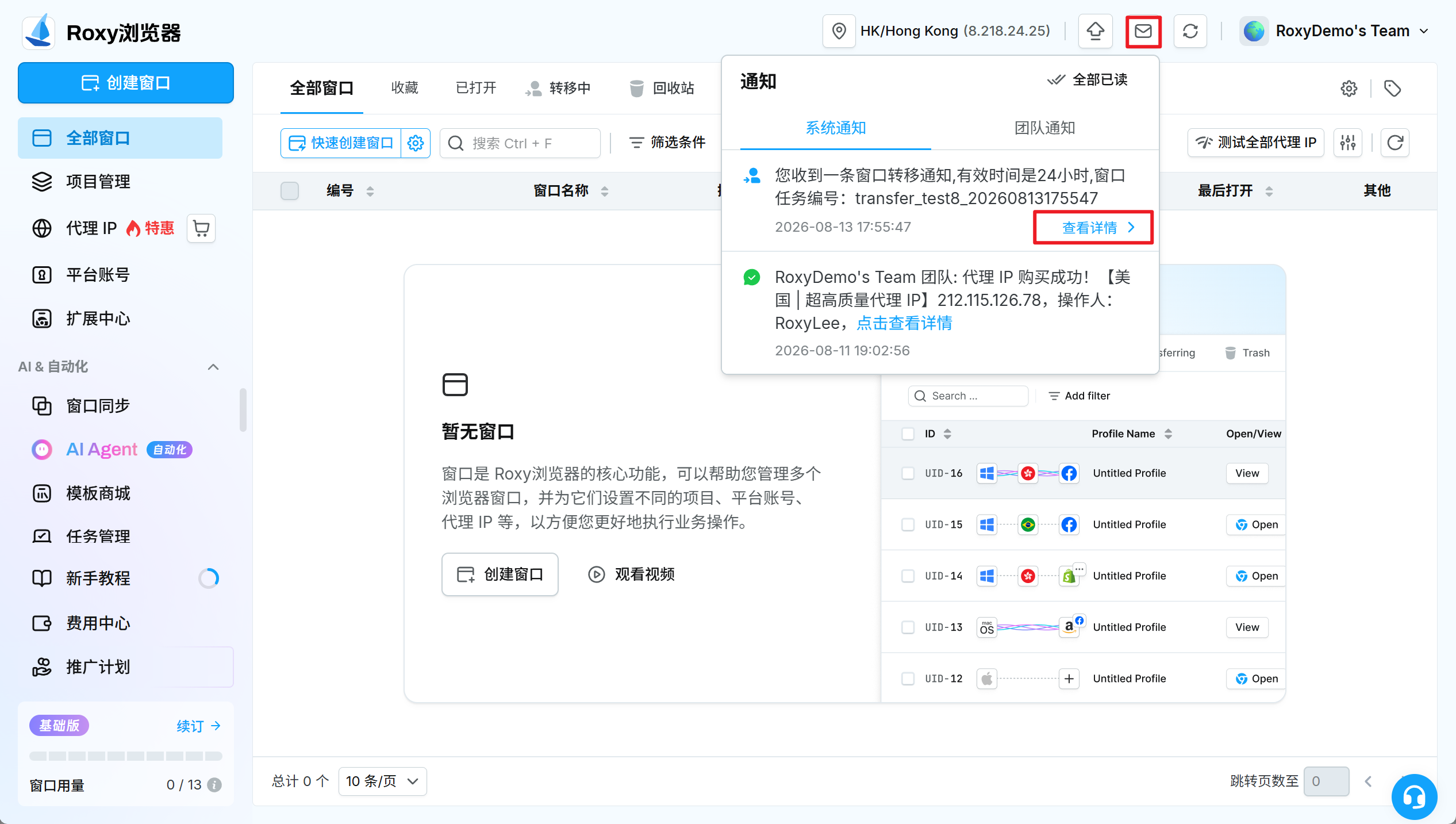Image resolution: width=1456 pixels, height=824 pixels.
Task: Open the 回收站 tab
Action: pyautogui.click(x=662, y=88)
